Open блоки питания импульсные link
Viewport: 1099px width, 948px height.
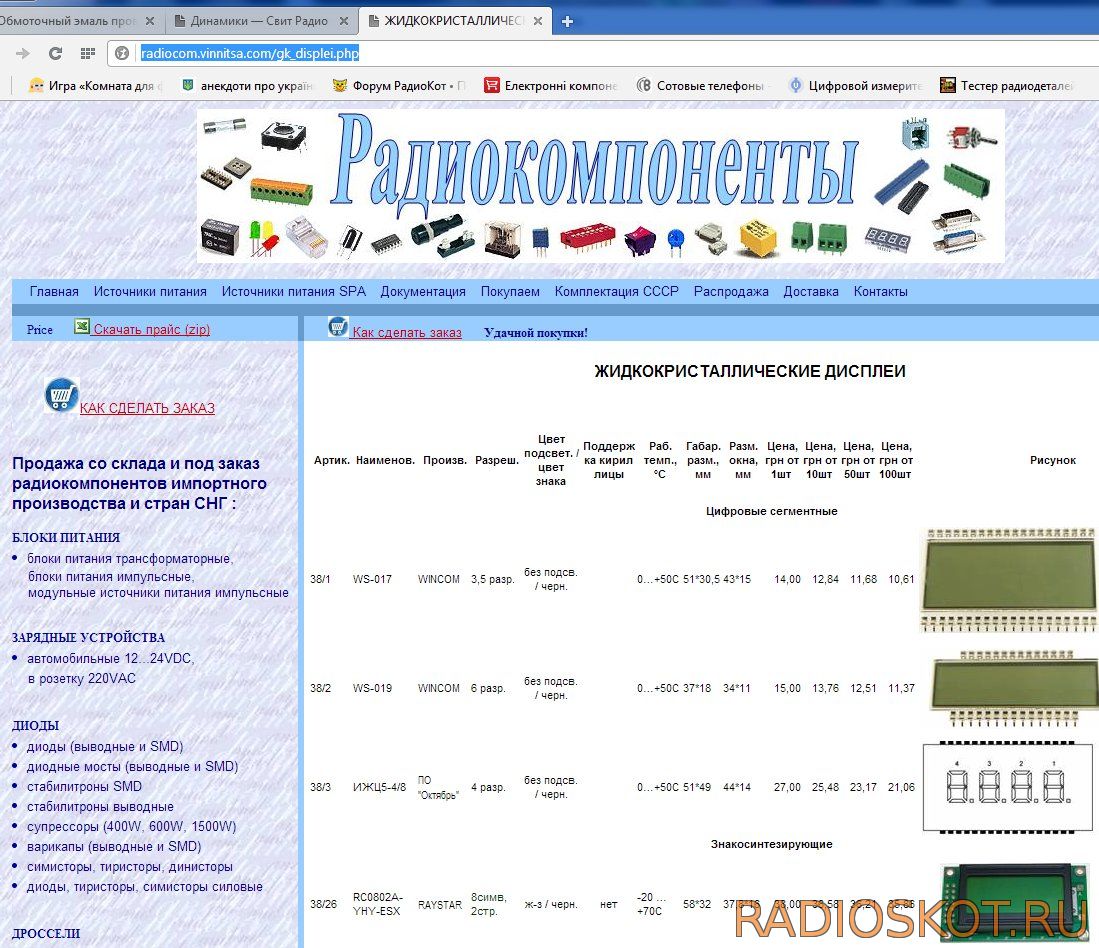click(111, 577)
